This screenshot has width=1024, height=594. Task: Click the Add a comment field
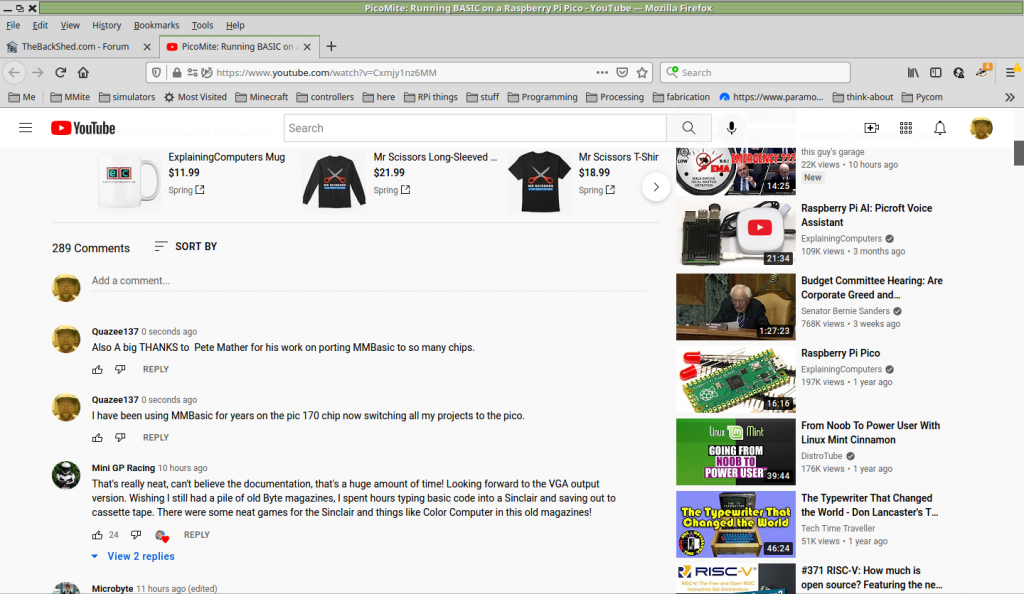(x=370, y=281)
